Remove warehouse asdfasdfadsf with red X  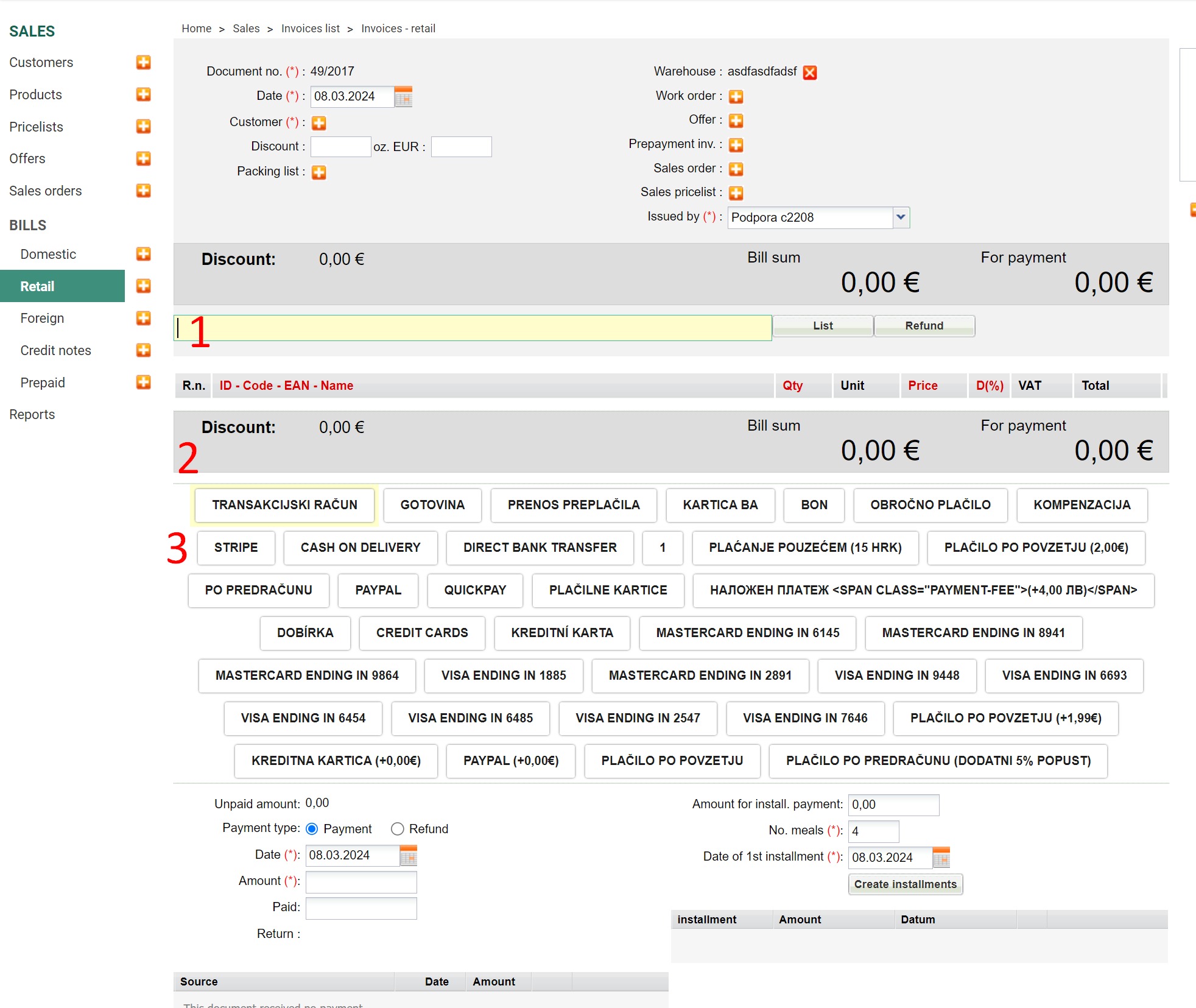pos(810,72)
